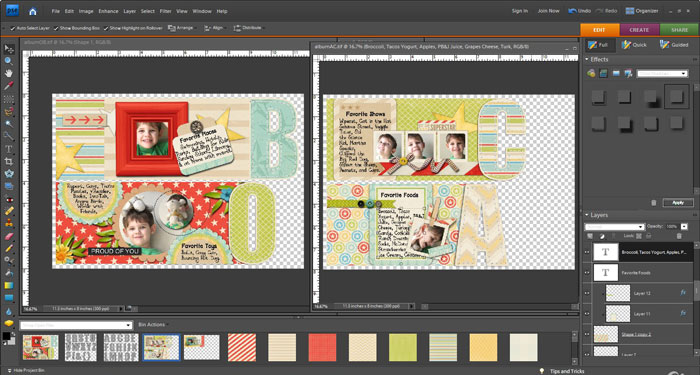
Task: Open the Arrange dropdown
Action: coord(181,28)
